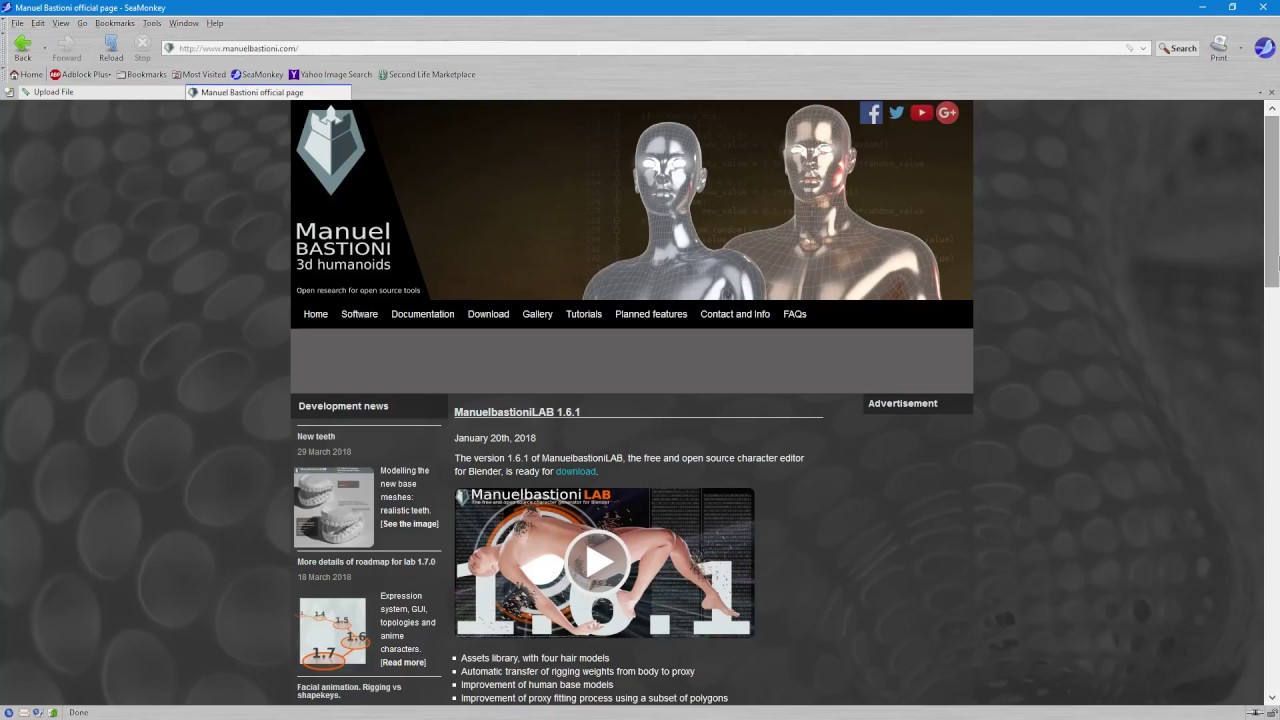Open the Help menu
Viewport: 1280px width, 720px height.
[x=215, y=23]
